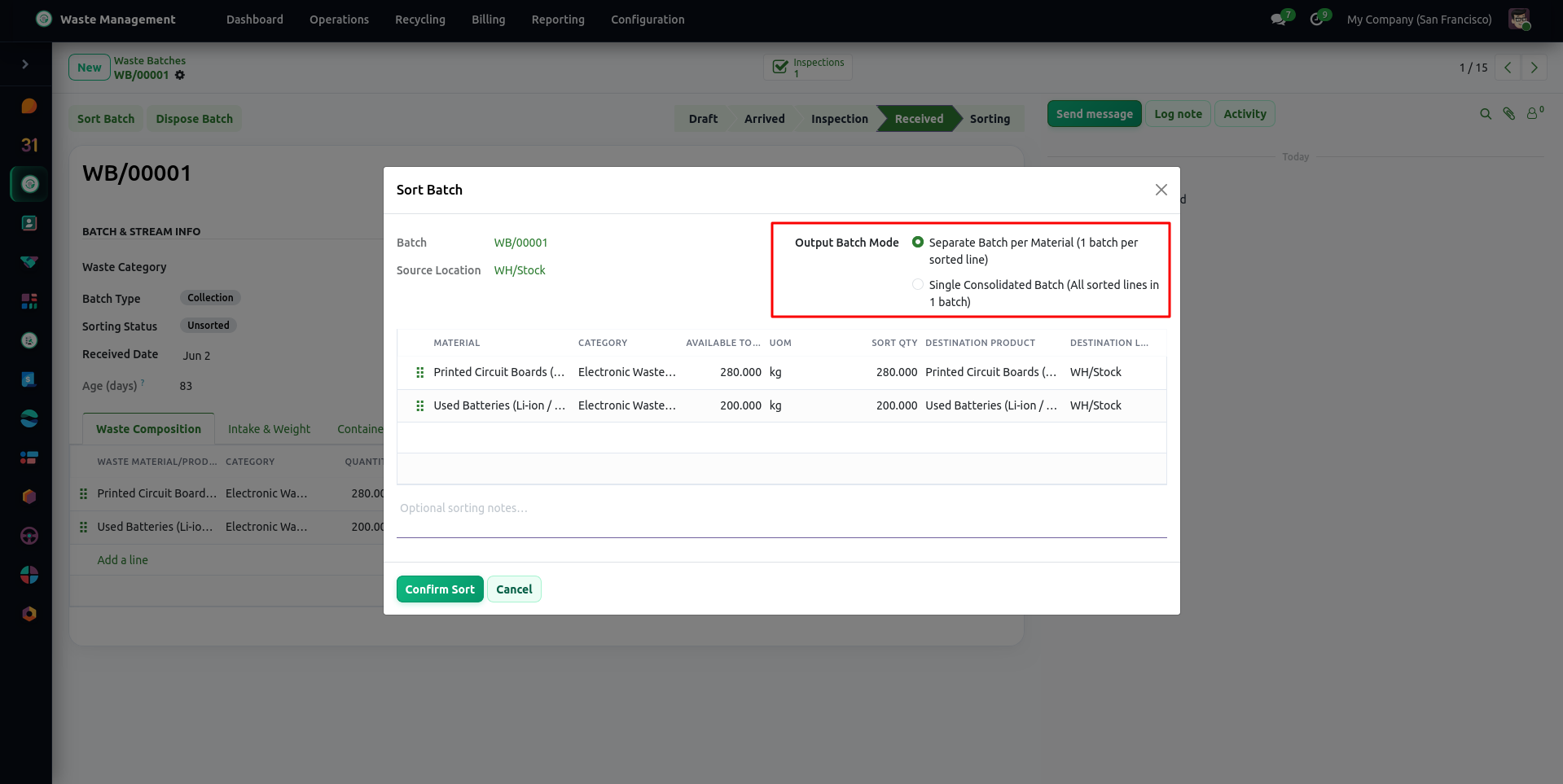Open the WH/Stock source location link
The width and height of the screenshot is (1563, 784).
pyautogui.click(x=520, y=270)
